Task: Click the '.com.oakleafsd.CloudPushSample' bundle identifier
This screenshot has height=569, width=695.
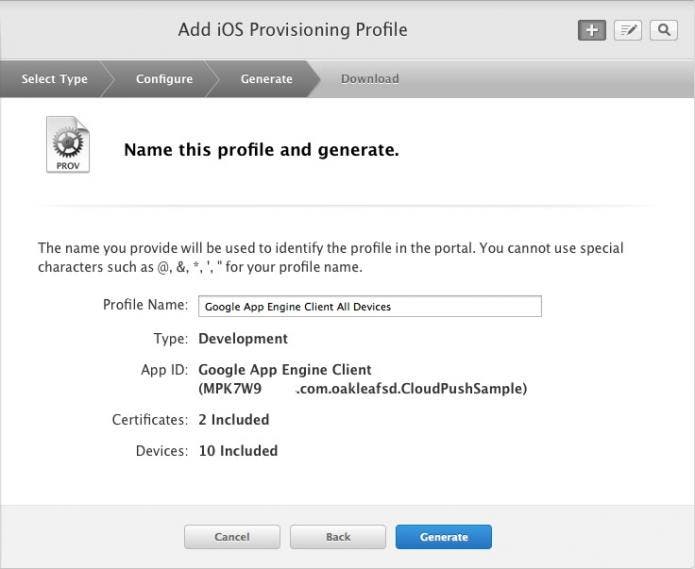Action: click(x=409, y=389)
